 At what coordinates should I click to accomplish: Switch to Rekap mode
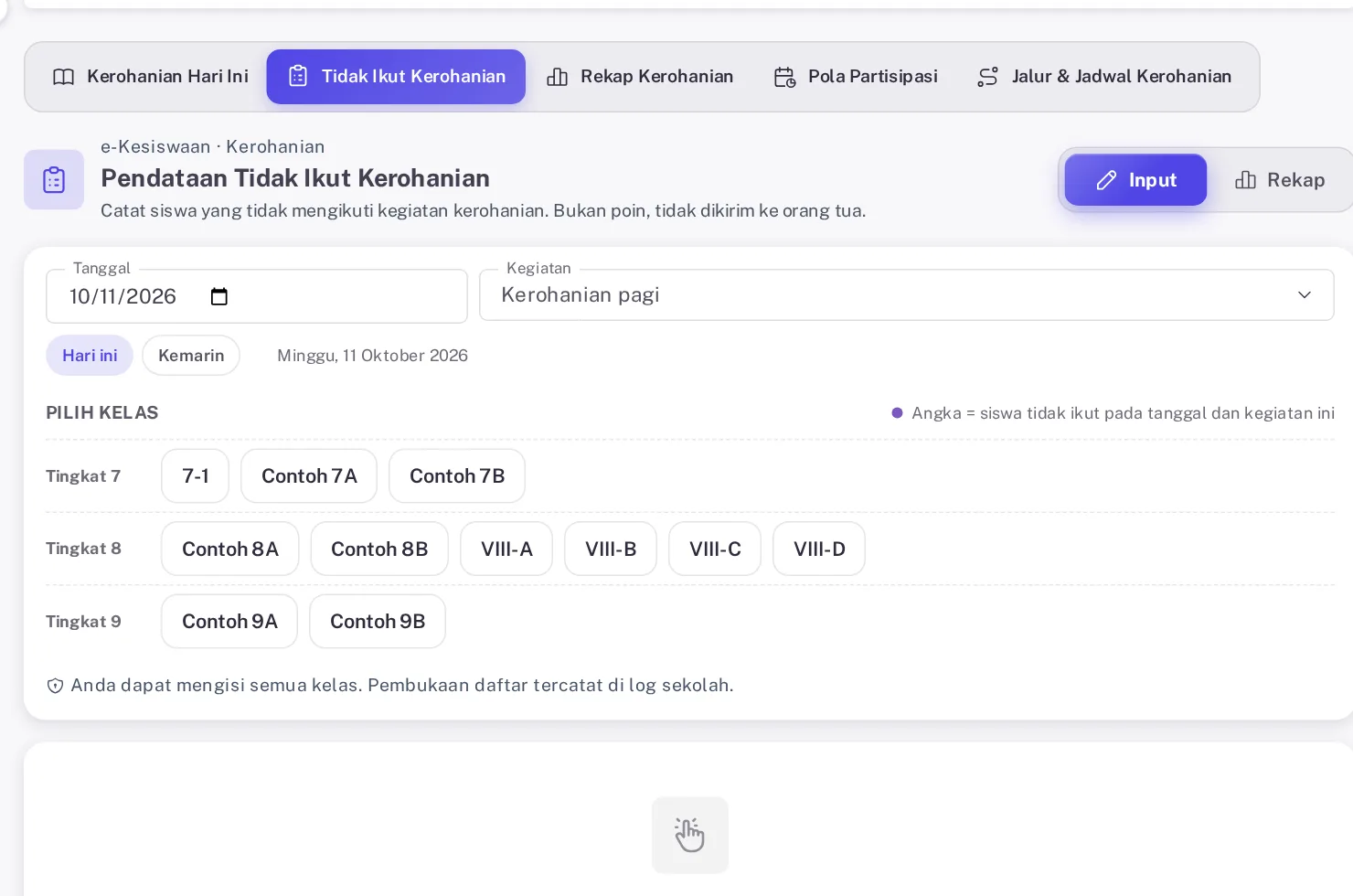[1280, 180]
